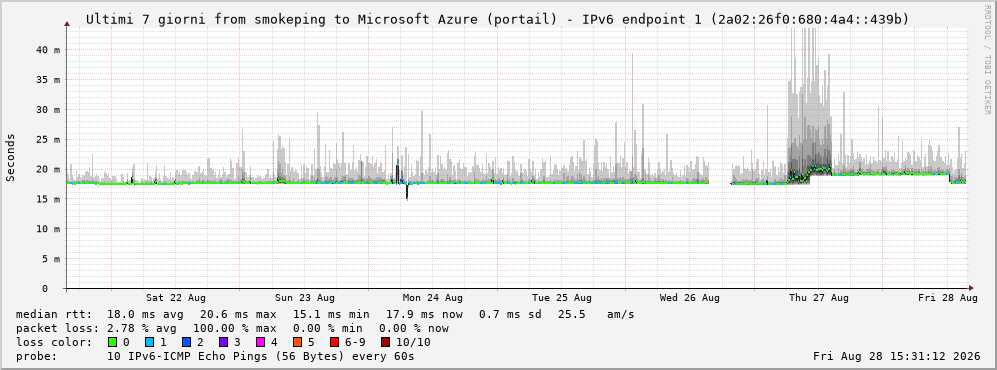Click the Sat 22 Aug axis label
The image size is (997, 370).
coord(175,298)
